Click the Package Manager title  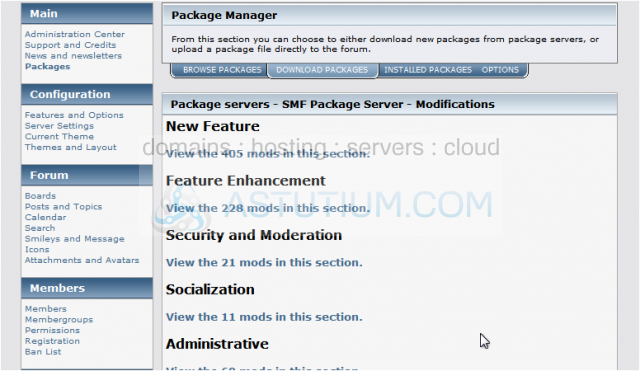pos(224,15)
